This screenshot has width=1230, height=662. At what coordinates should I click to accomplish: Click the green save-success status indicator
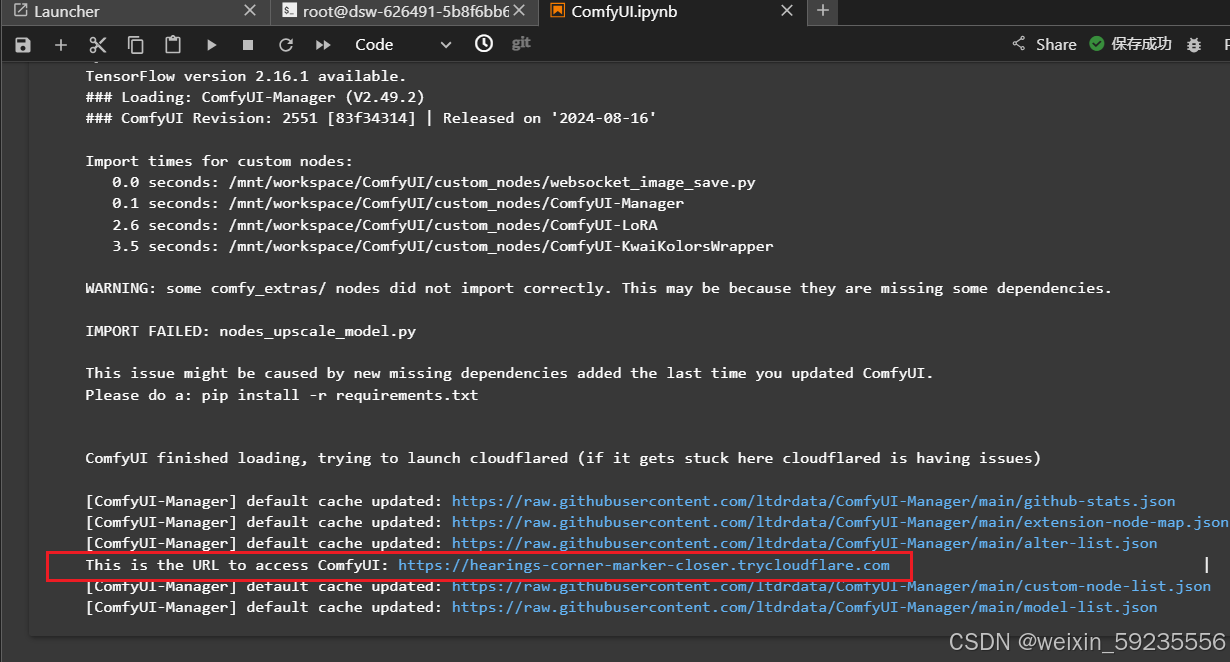[x=1130, y=44]
